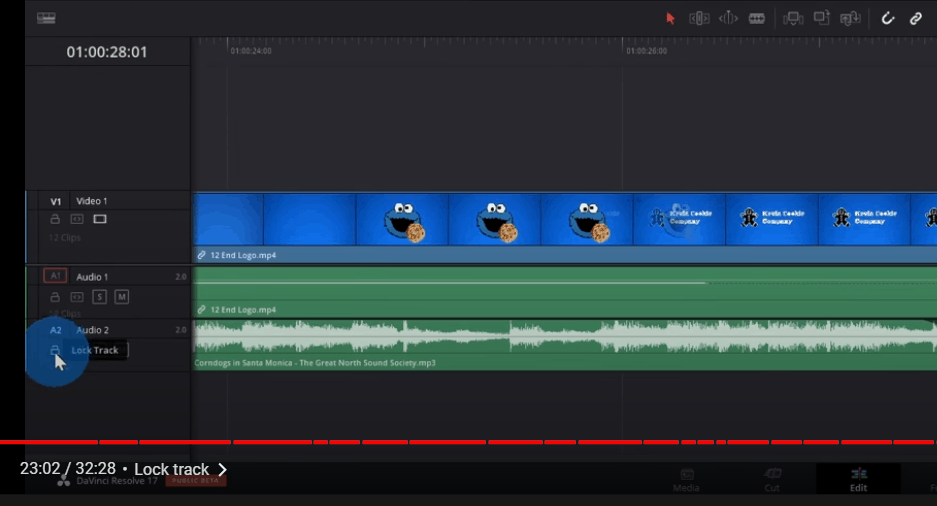Activate the red Selection mode arrow tool
Screen dimensions: 937x506
(670, 19)
